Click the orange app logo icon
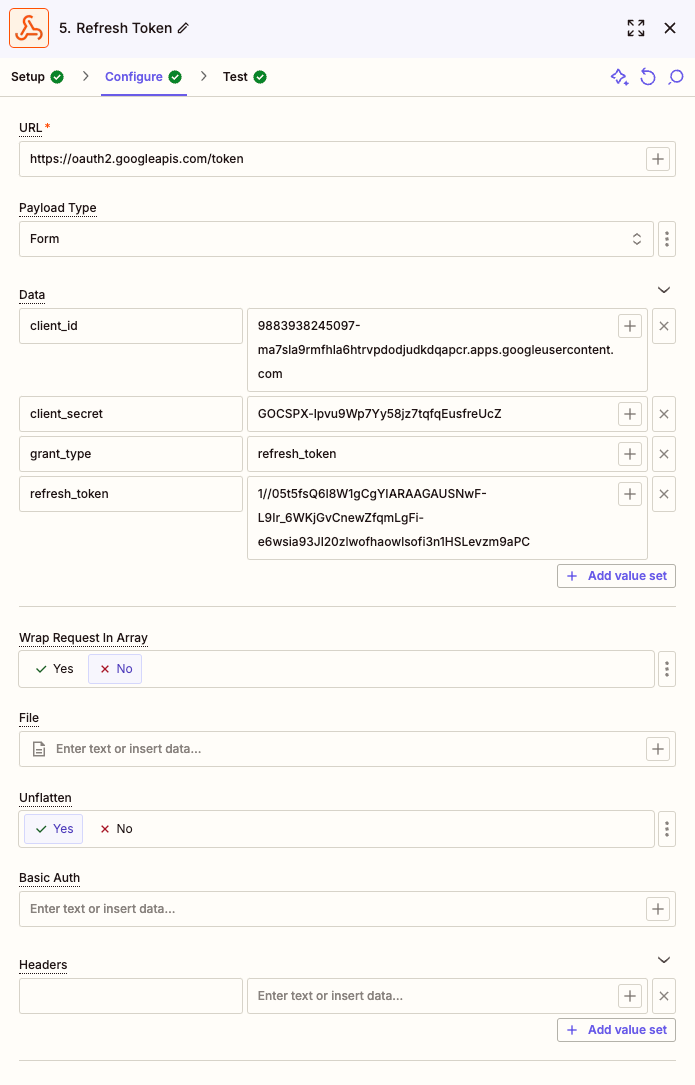The width and height of the screenshot is (695, 1085). point(29,28)
